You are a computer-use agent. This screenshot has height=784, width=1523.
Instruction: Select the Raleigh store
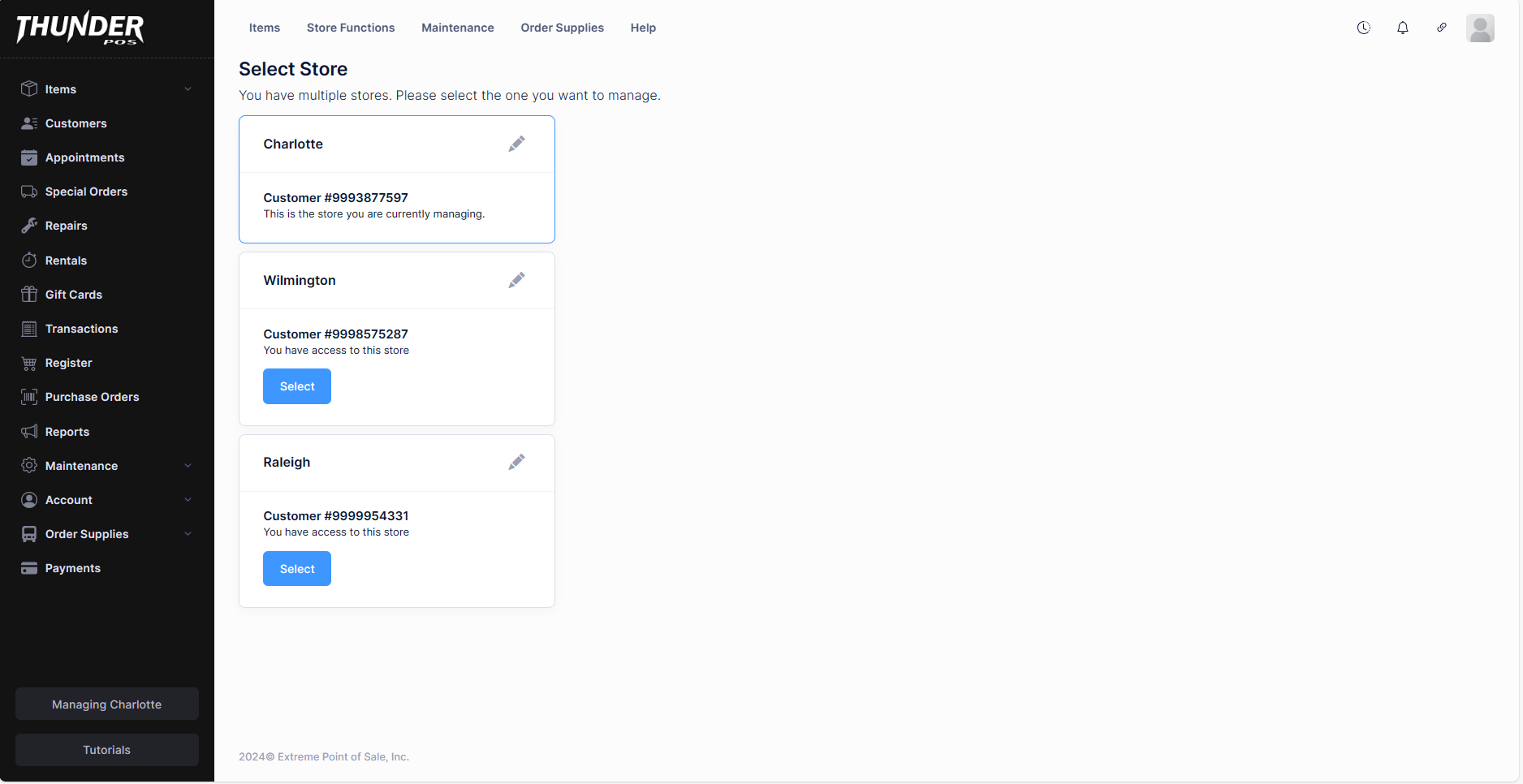point(297,569)
